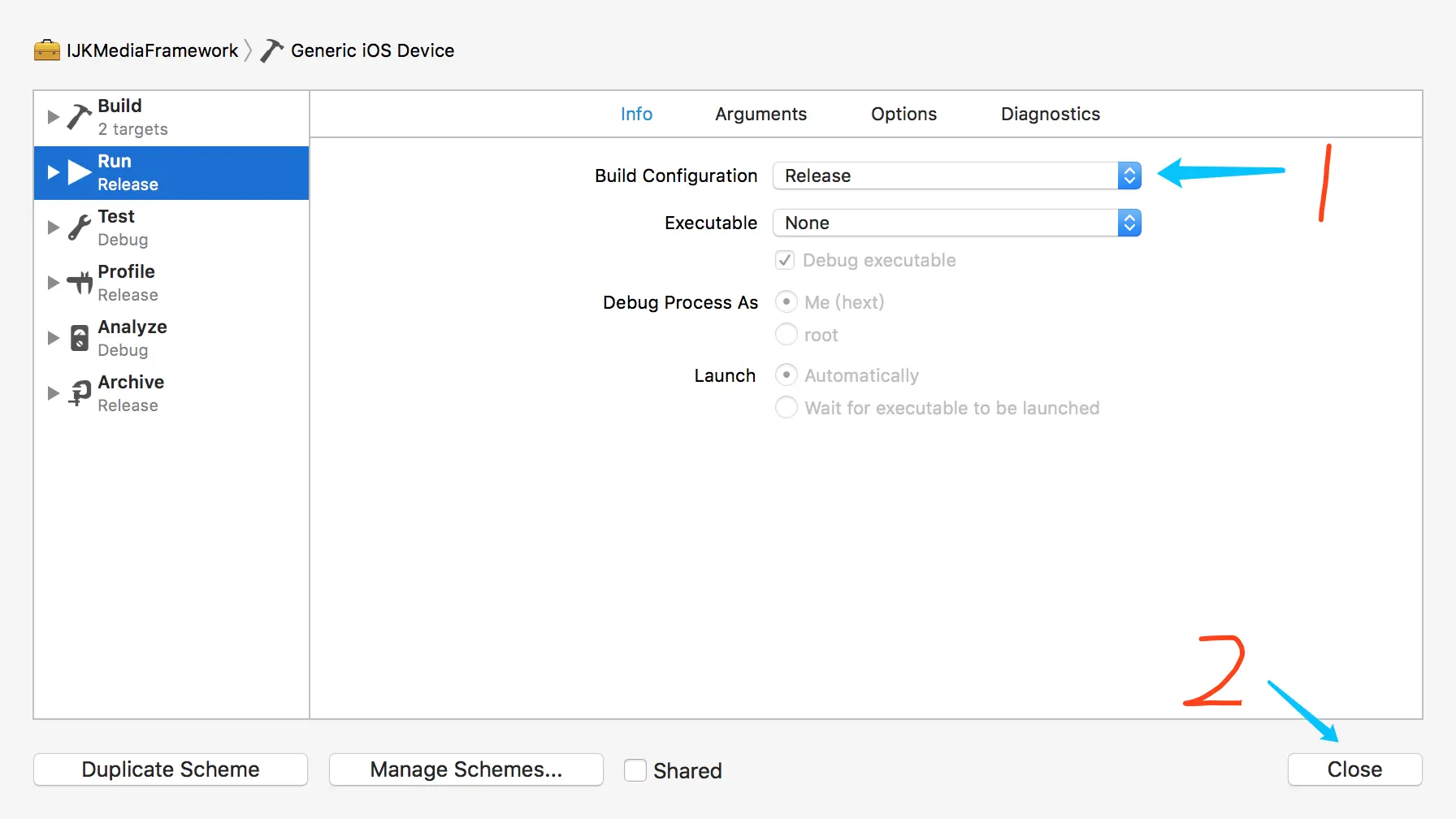1456x819 pixels.
Task: Toggle the Debug executable checkbox
Action: click(785, 260)
